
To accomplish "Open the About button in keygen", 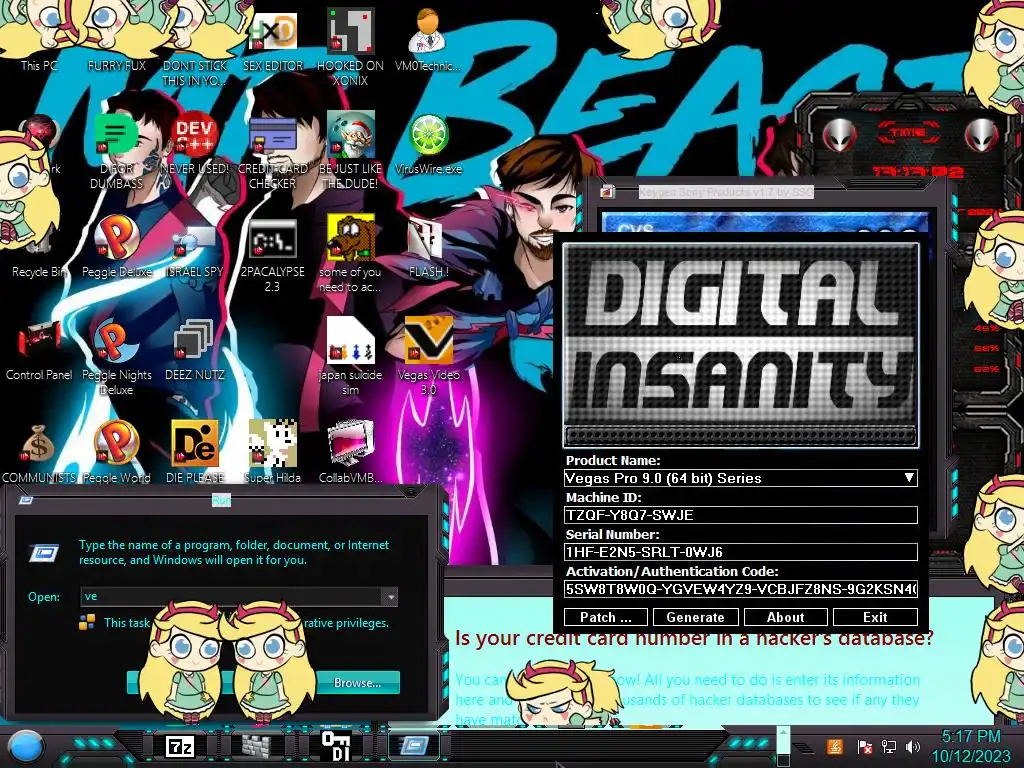I will [786, 617].
